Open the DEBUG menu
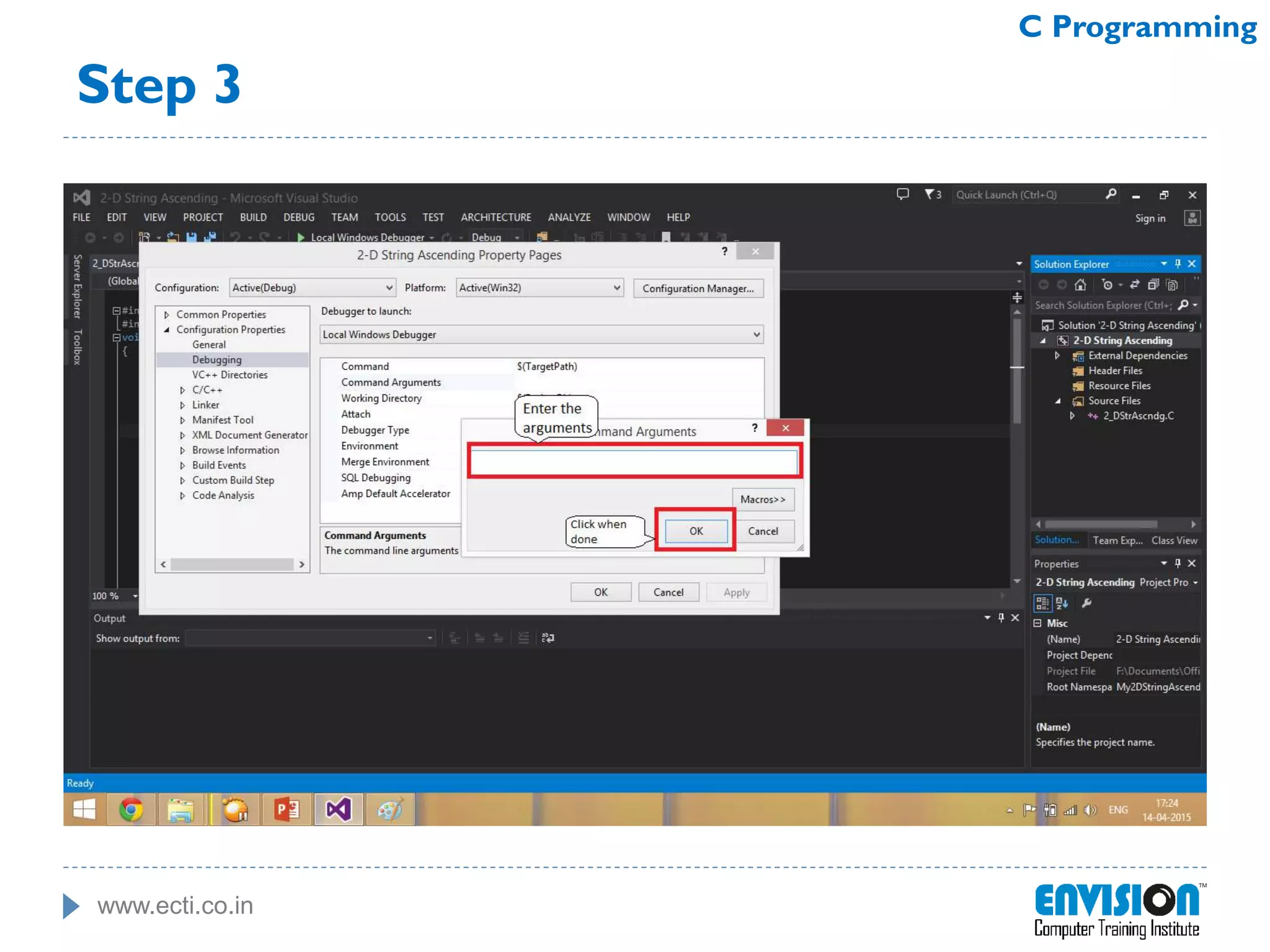Screen dimensions: 1270x952 [x=299, y=218]
